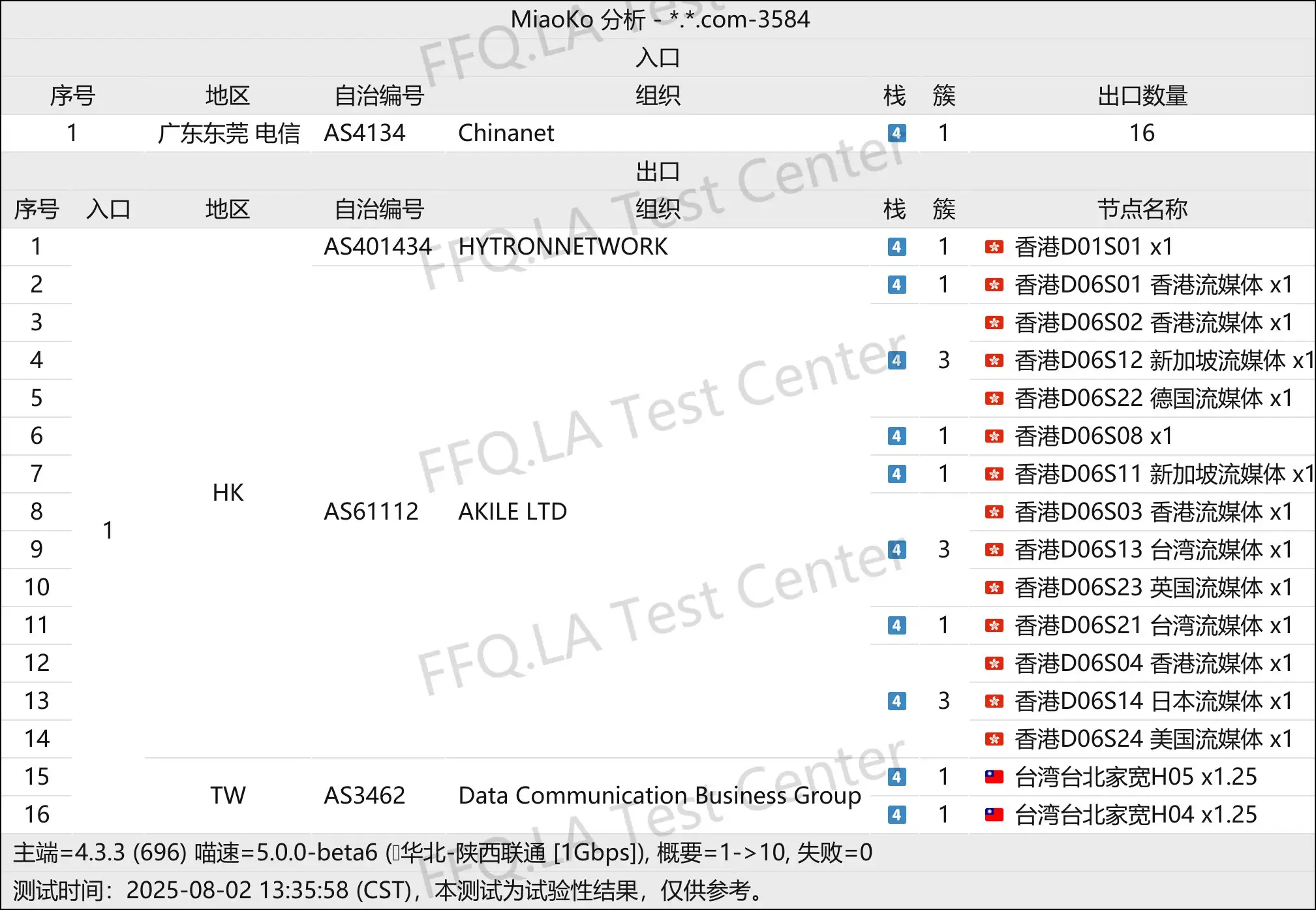
Task: Click the HK region cell
Action: (228, 493)
